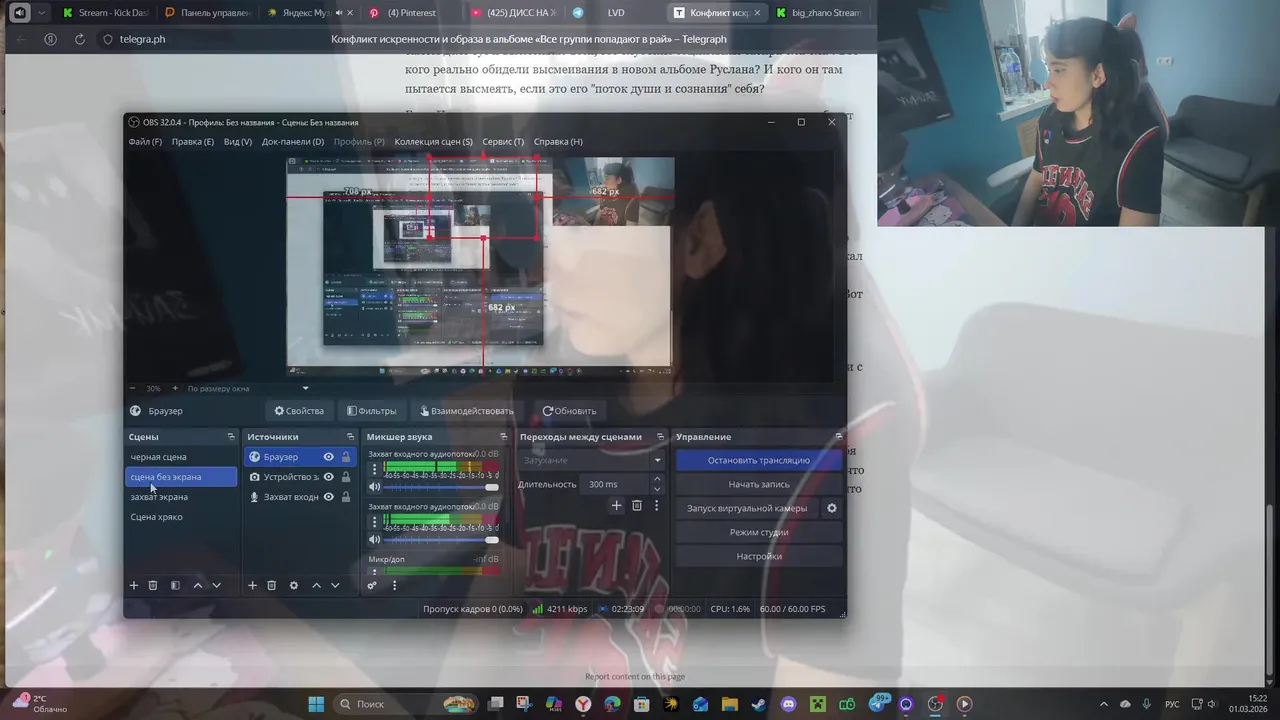Image resolution: width=1280 pixels, height=720 pixels.
Task: Mute first Захват входного аудиопотока channel
Action: click(x=375, y=487)
